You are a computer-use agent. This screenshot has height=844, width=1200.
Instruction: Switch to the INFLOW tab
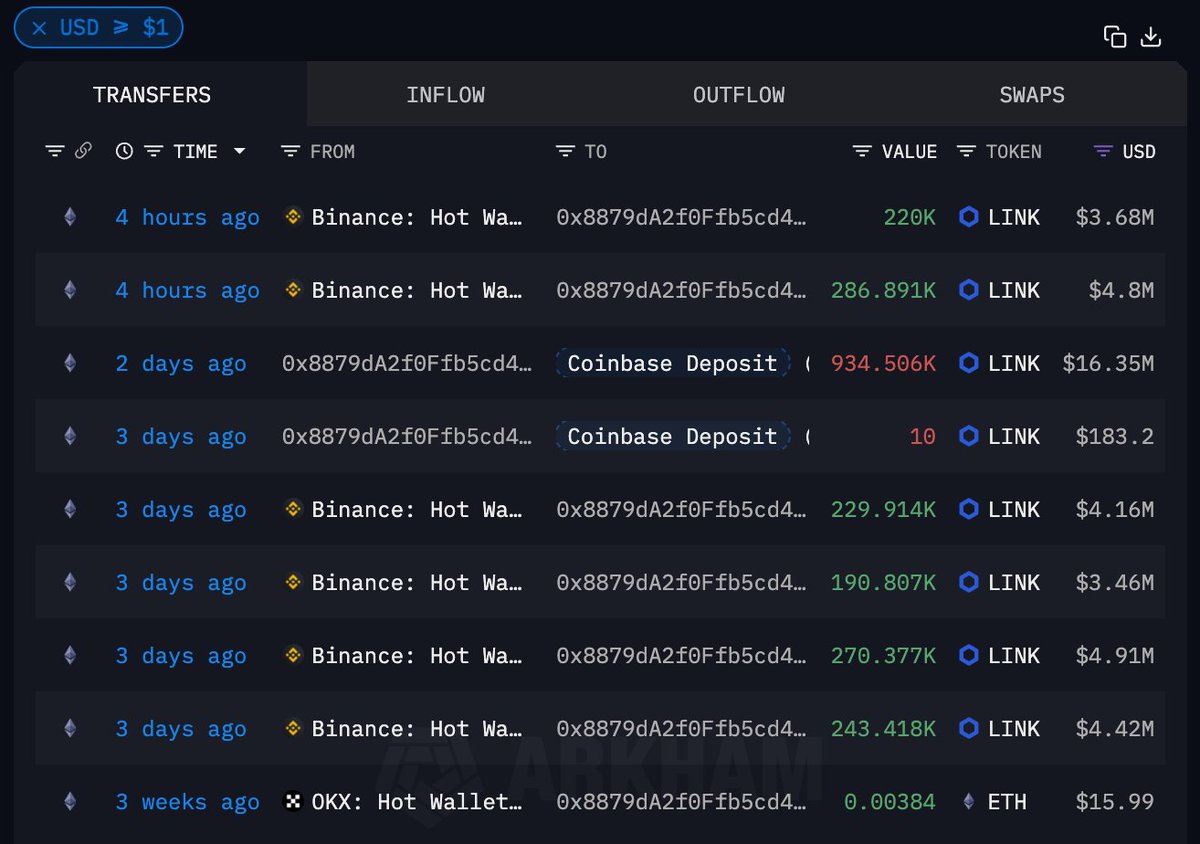(x=445, y=95)
